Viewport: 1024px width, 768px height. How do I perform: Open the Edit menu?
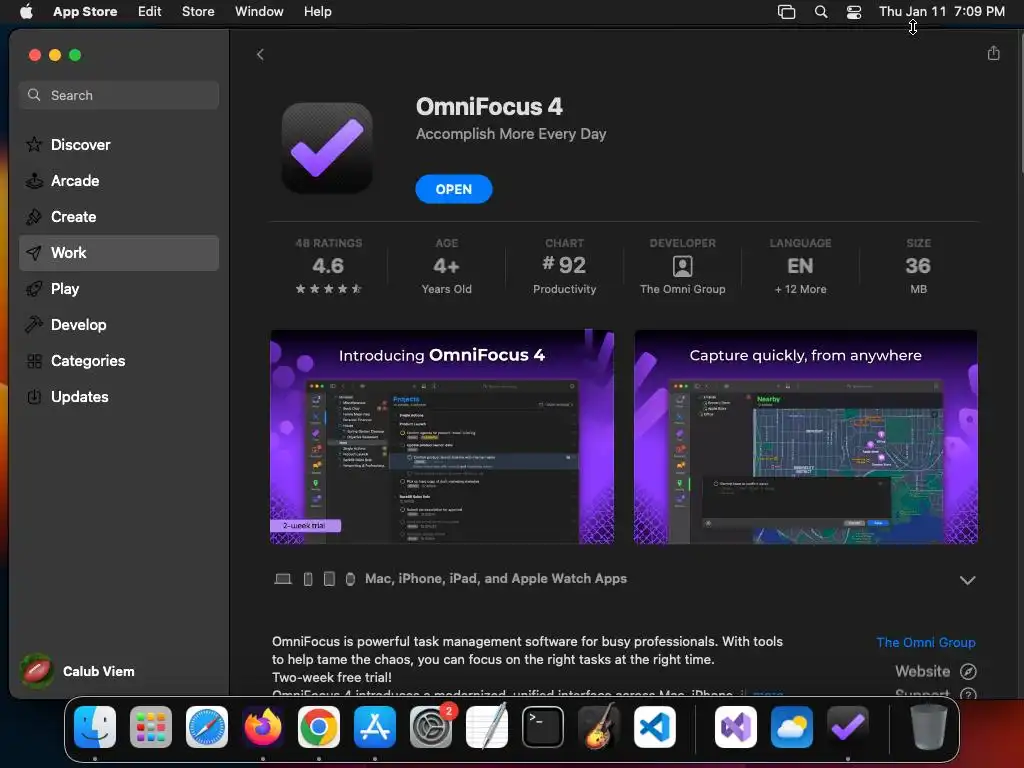point(150,12)
